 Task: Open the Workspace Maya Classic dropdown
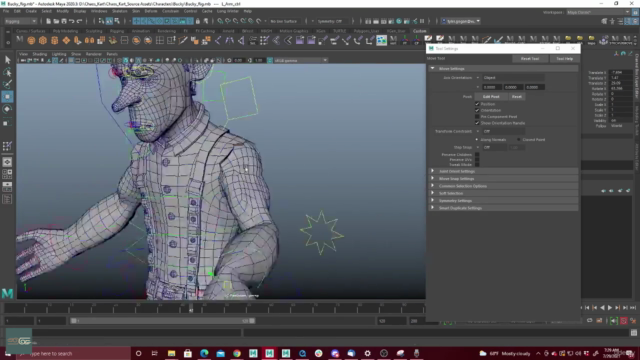click(x=598, y=12)
